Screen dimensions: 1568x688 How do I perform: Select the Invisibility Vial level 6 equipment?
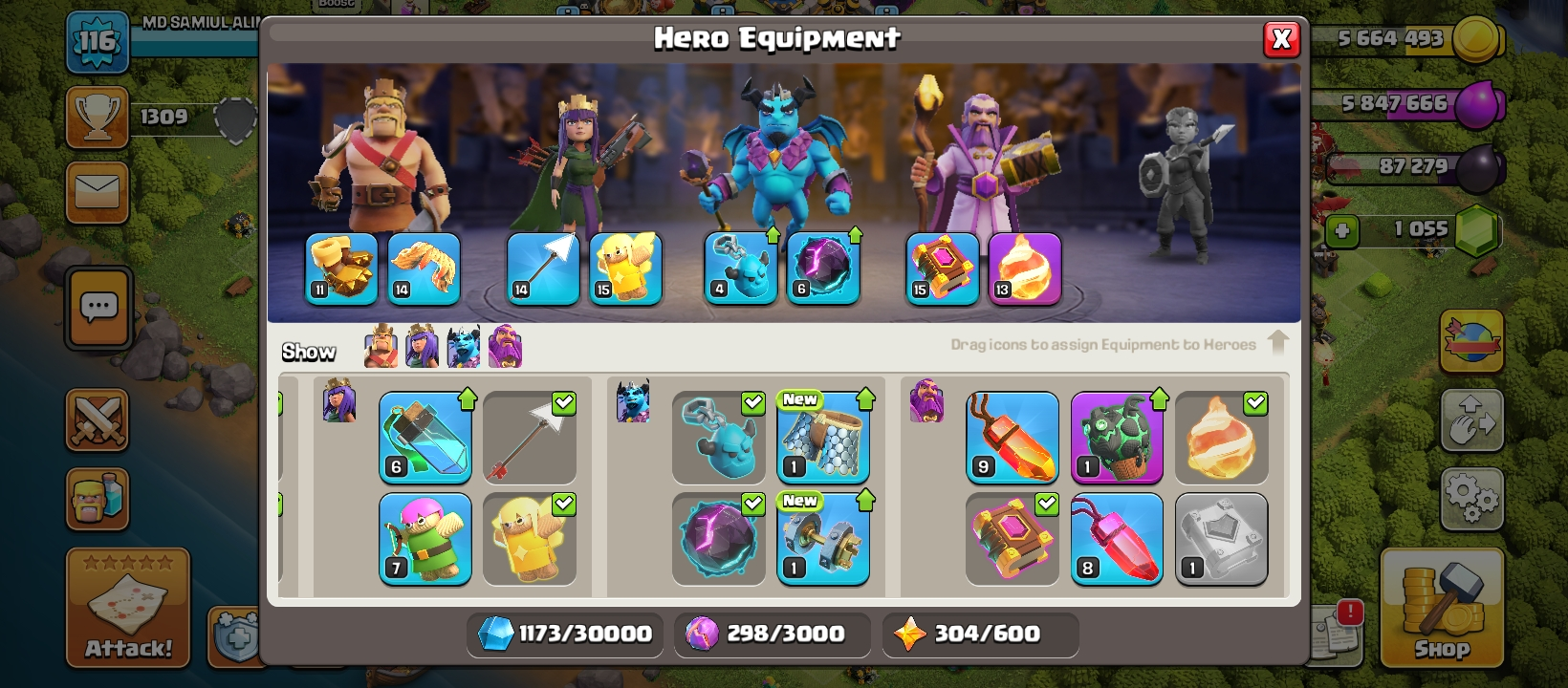coord(425,438)
